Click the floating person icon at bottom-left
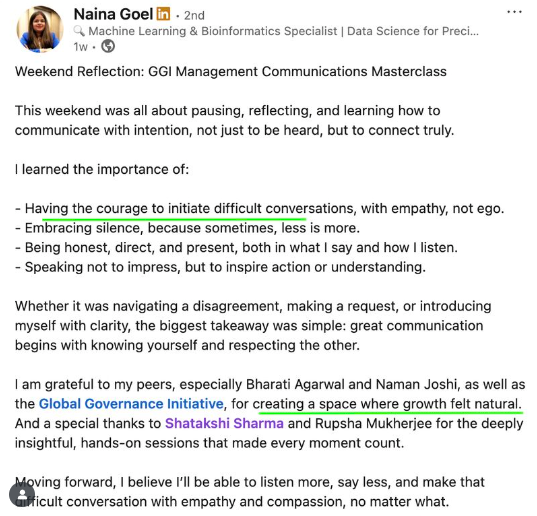 pyautogui.click(x=22, y=495)
